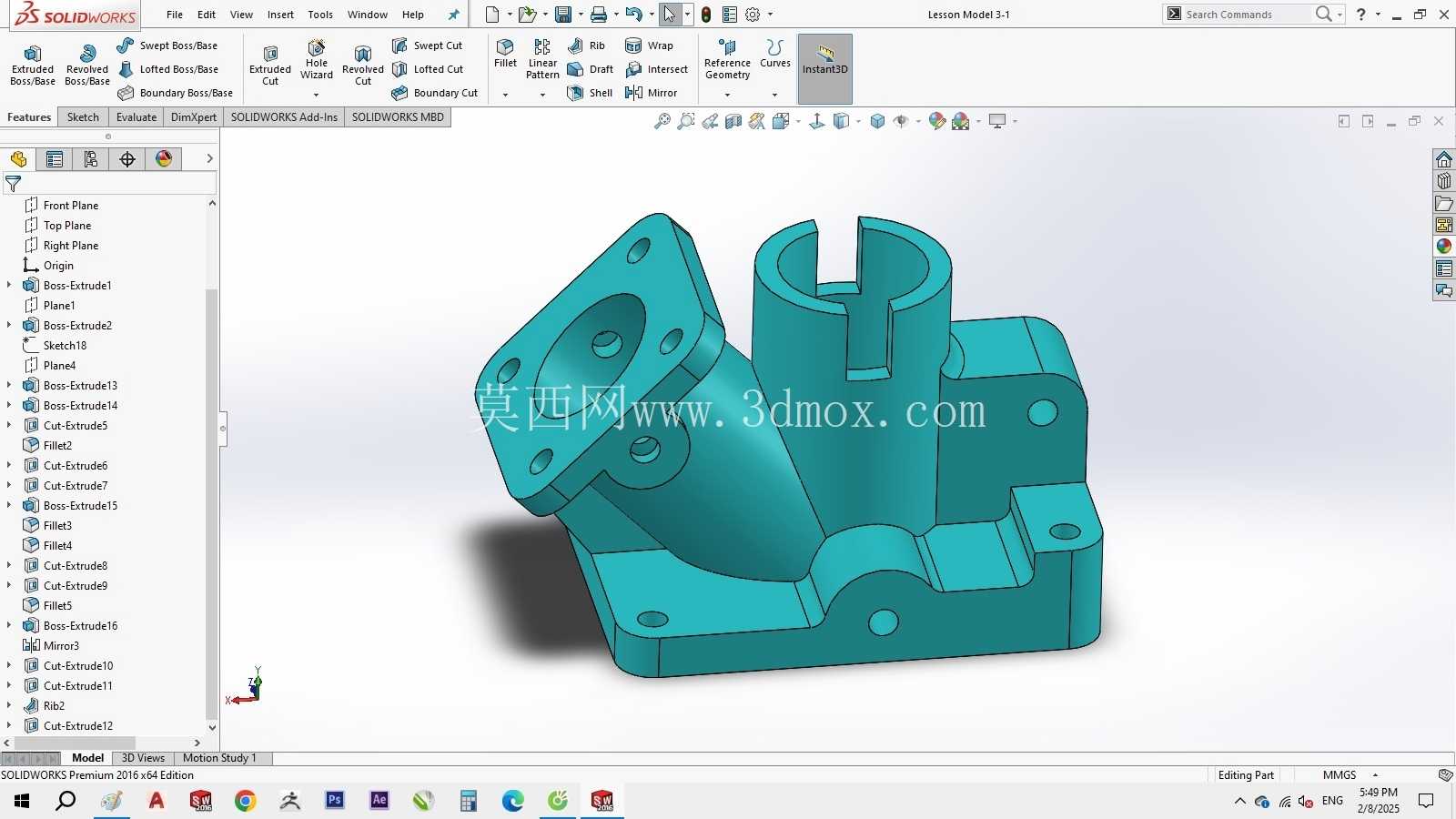The width and height of the screenshot is (1456, 819).
Task: Click the Rebuild traffic light icon
Action: 706,15
